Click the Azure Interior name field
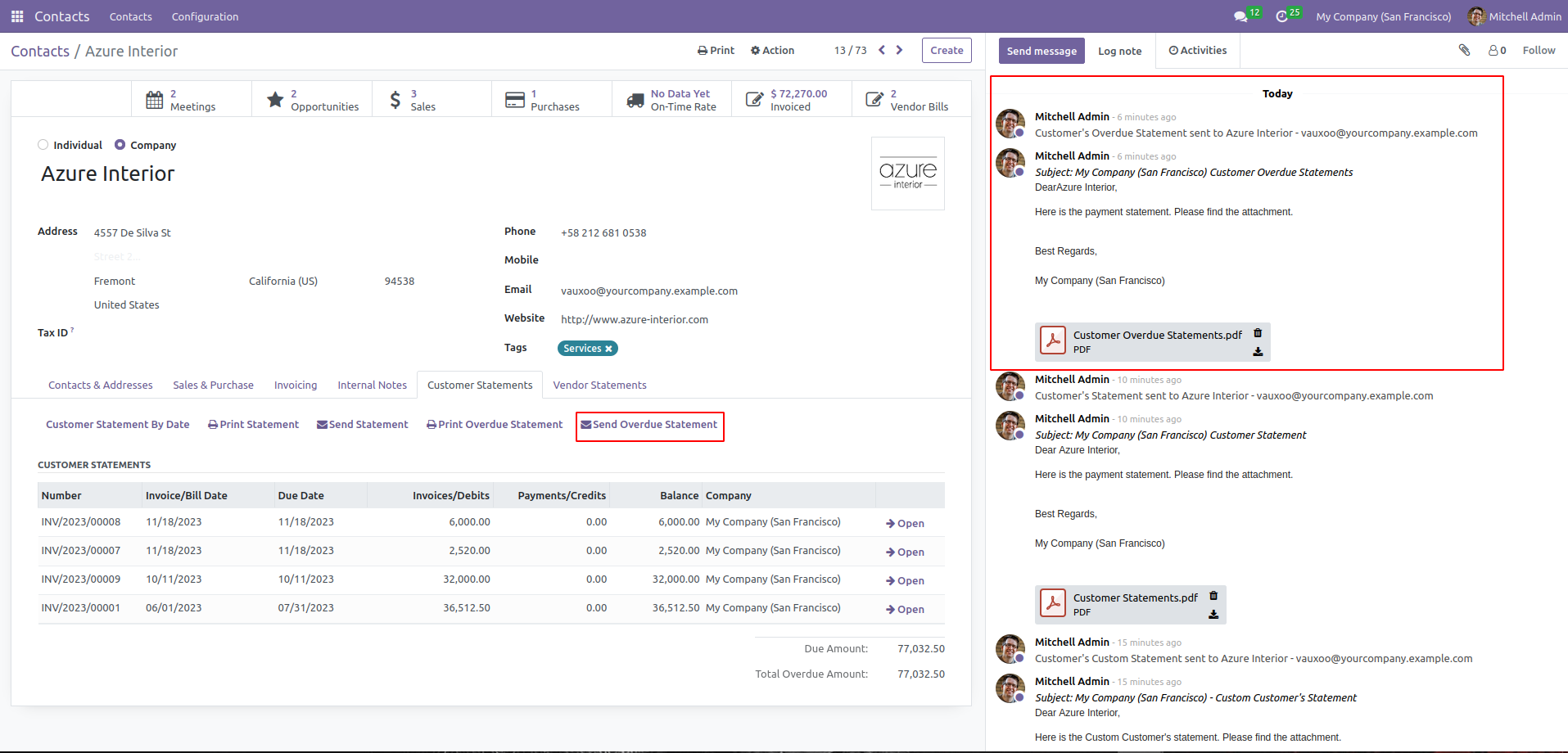Image resolution: width=1568 pixels, height=753 pixels. (x=108, y=174)
